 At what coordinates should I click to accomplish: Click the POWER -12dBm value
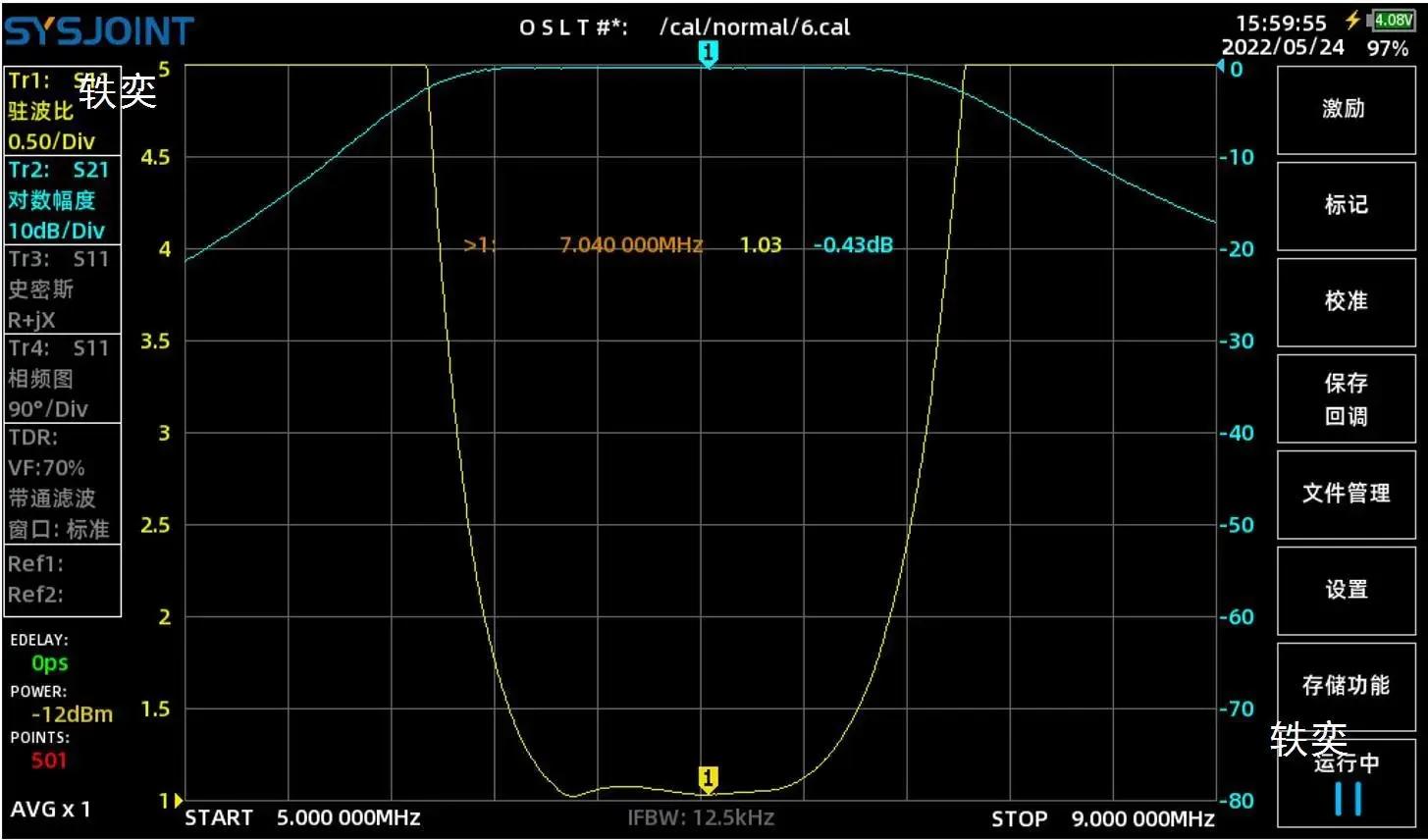pyautogui.click(x=72, y=714)
